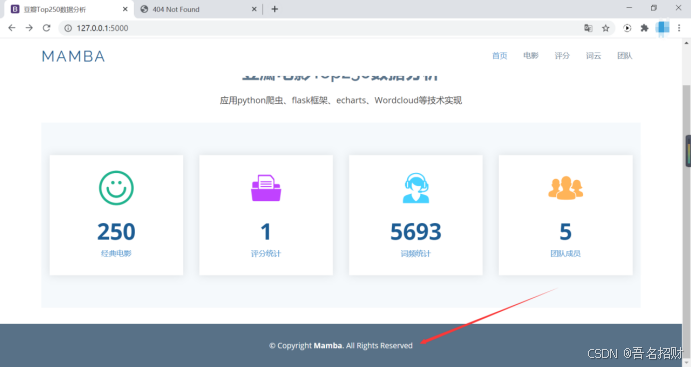Open Chrome three-dot menu
Viewport: 692px width, 368px height.
(679, 28)
